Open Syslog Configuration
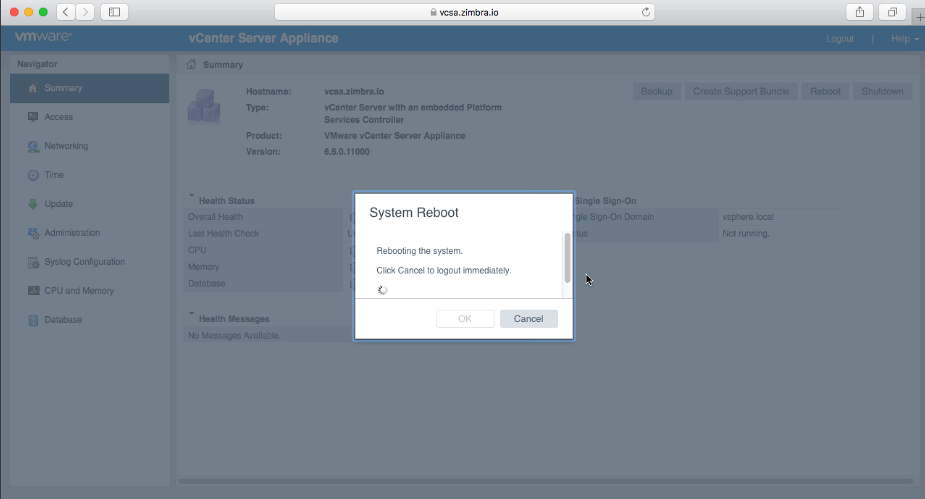 tap(90, 261)
